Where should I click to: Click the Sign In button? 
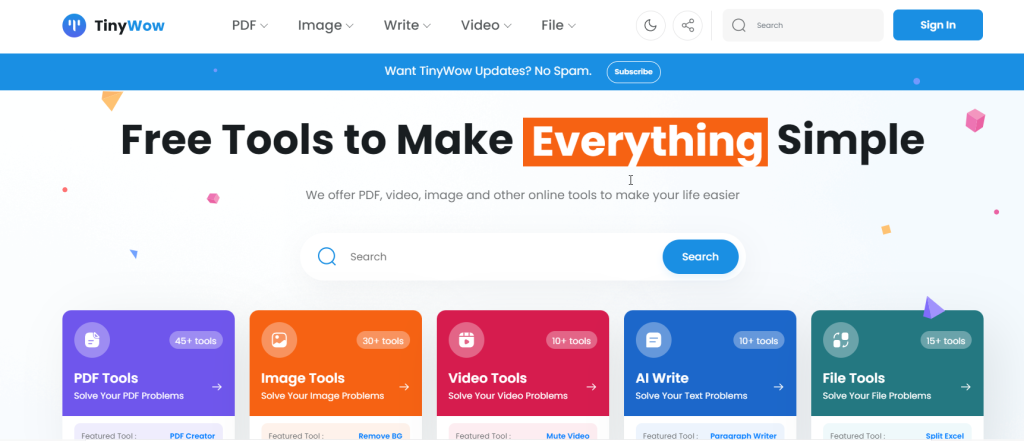click(938, 25)
